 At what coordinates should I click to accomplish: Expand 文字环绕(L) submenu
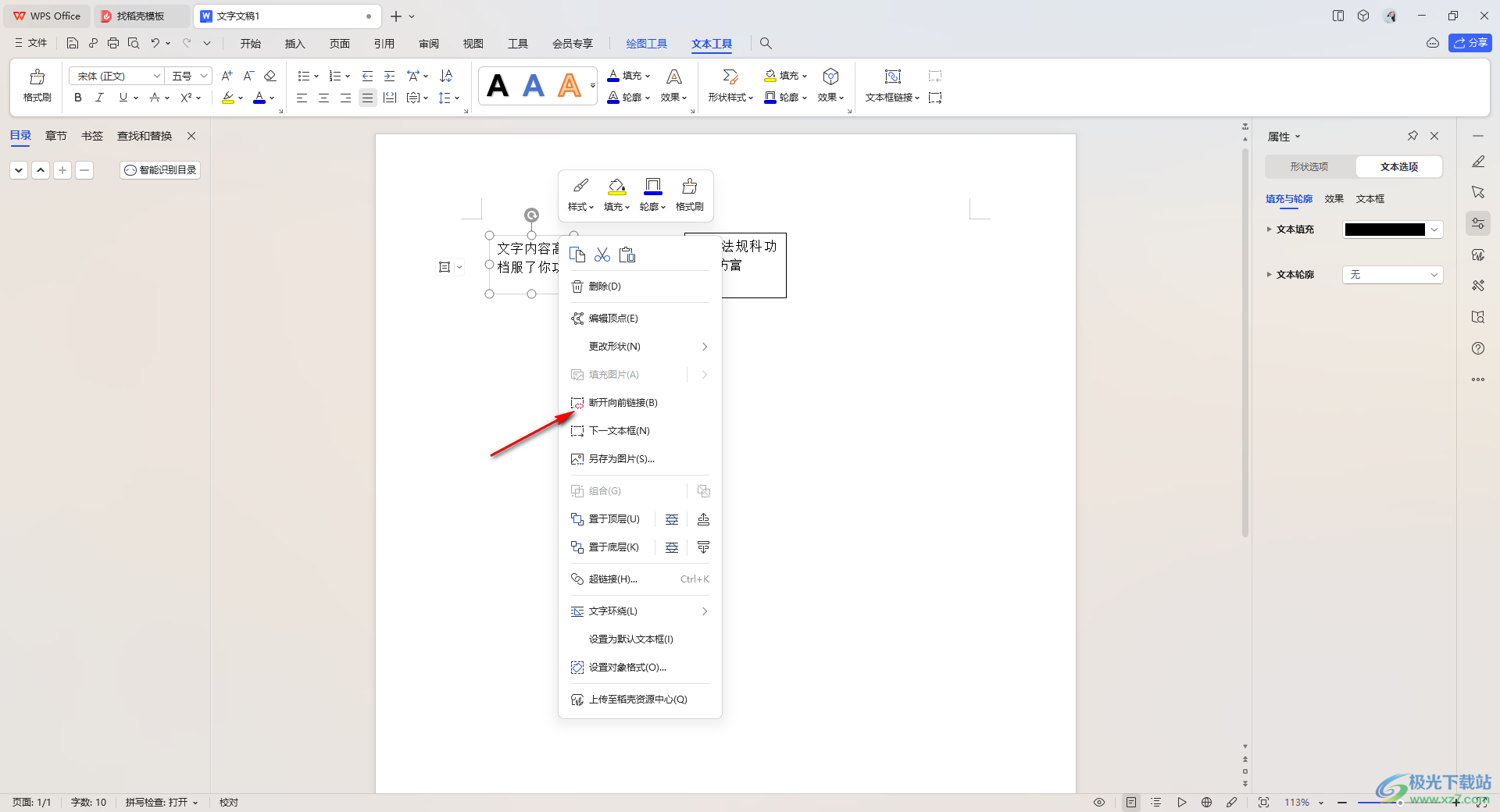640,611
